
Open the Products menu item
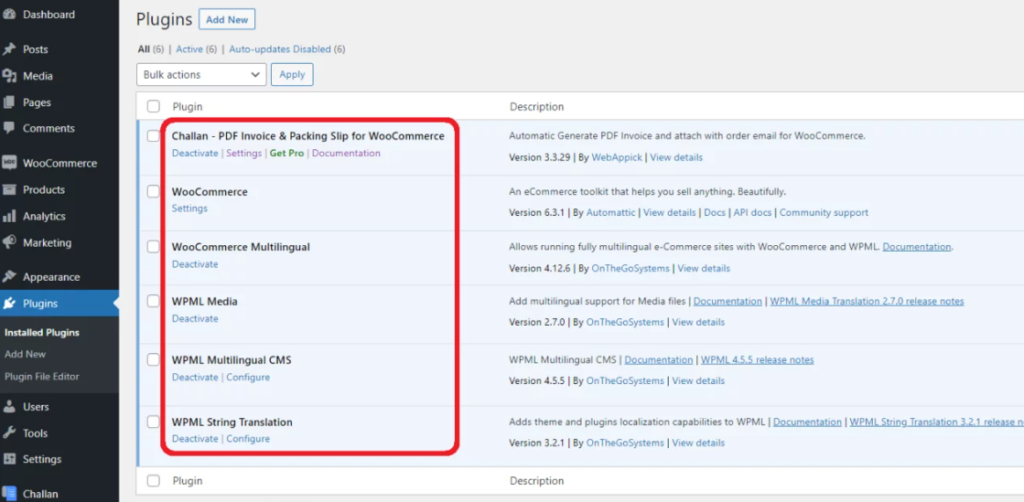44,190
